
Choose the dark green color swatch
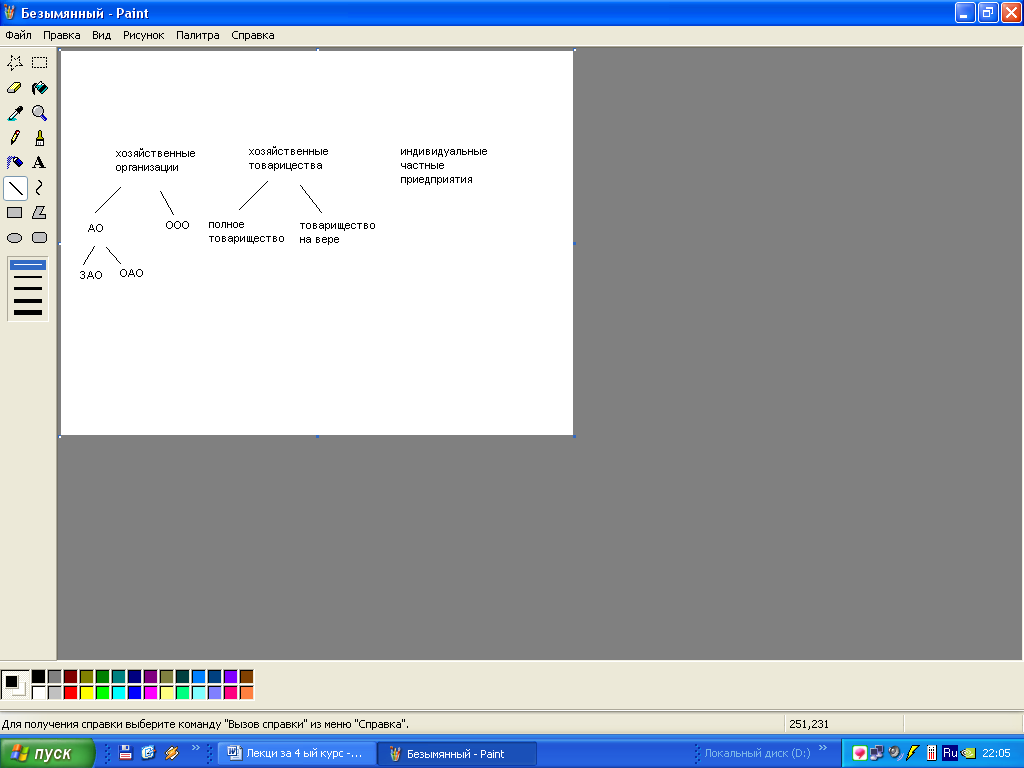[103, 677]
